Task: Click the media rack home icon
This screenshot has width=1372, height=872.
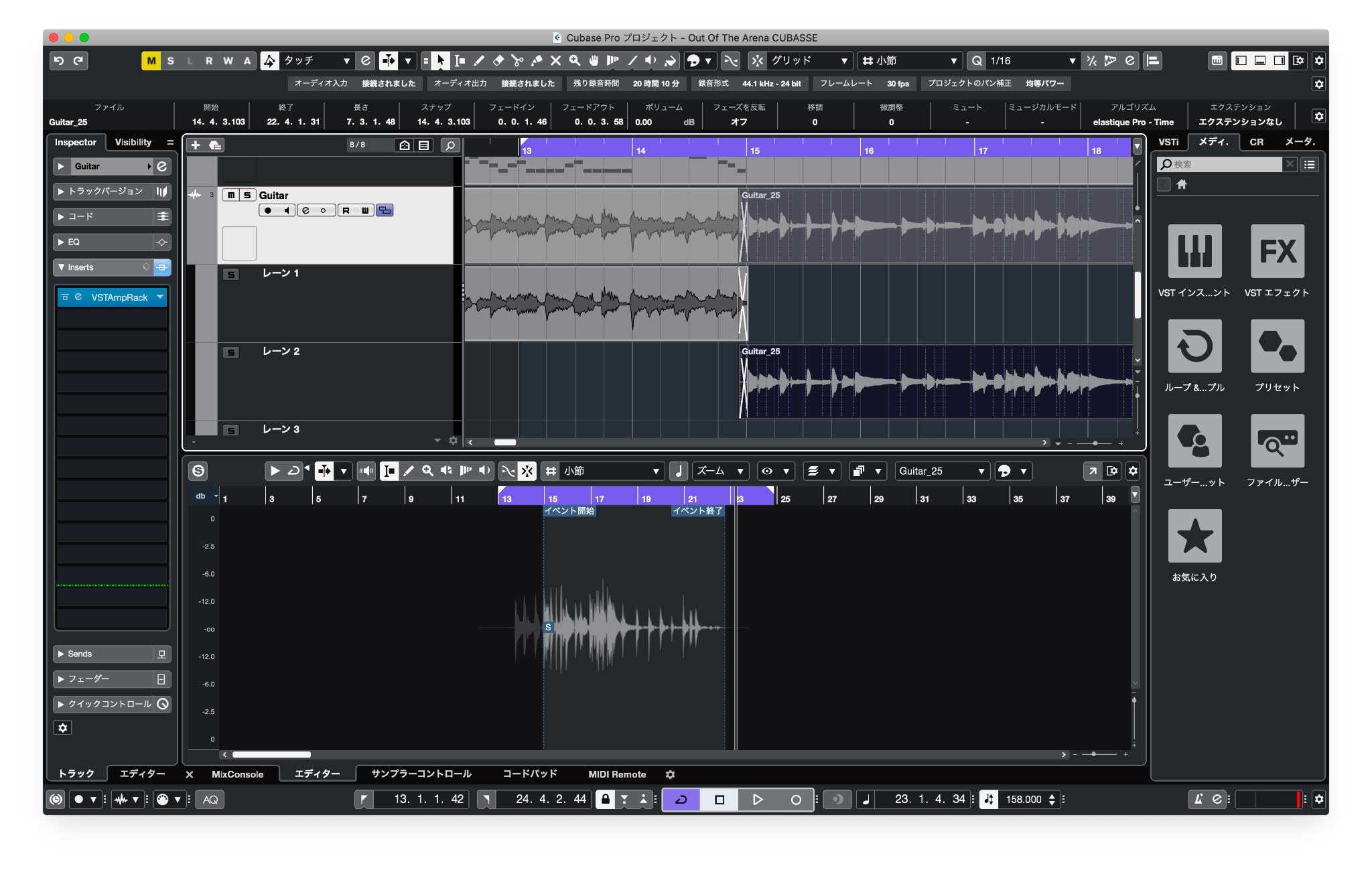Action: coord(1182,184)
